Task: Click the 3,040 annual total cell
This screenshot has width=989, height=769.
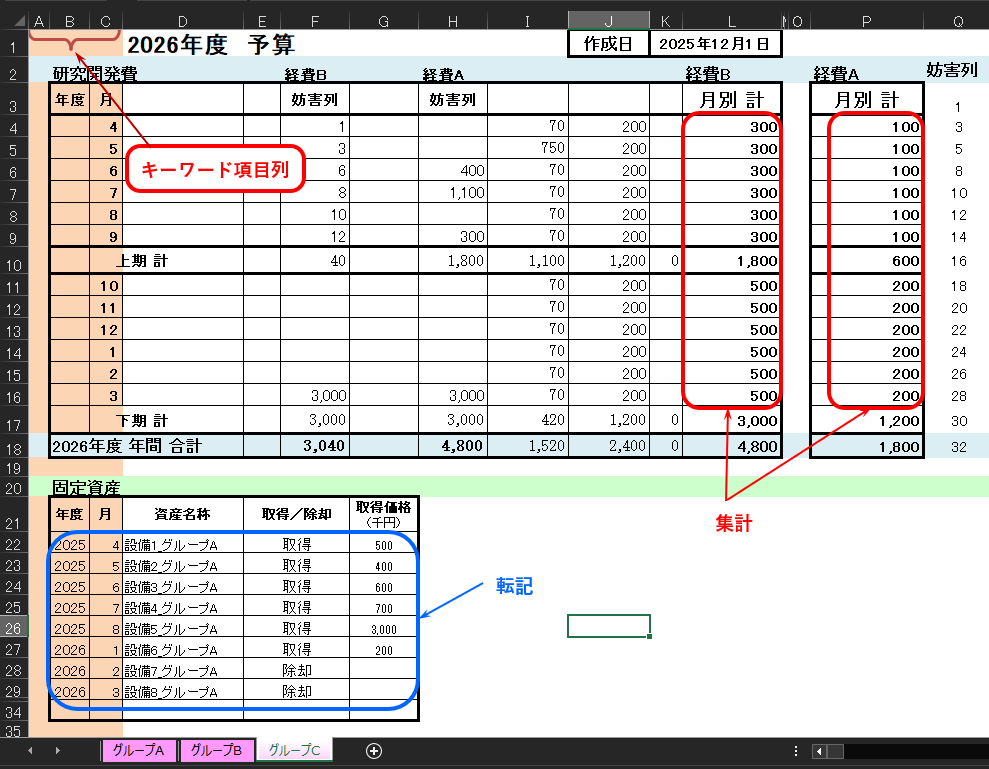Action: [315, 445]
